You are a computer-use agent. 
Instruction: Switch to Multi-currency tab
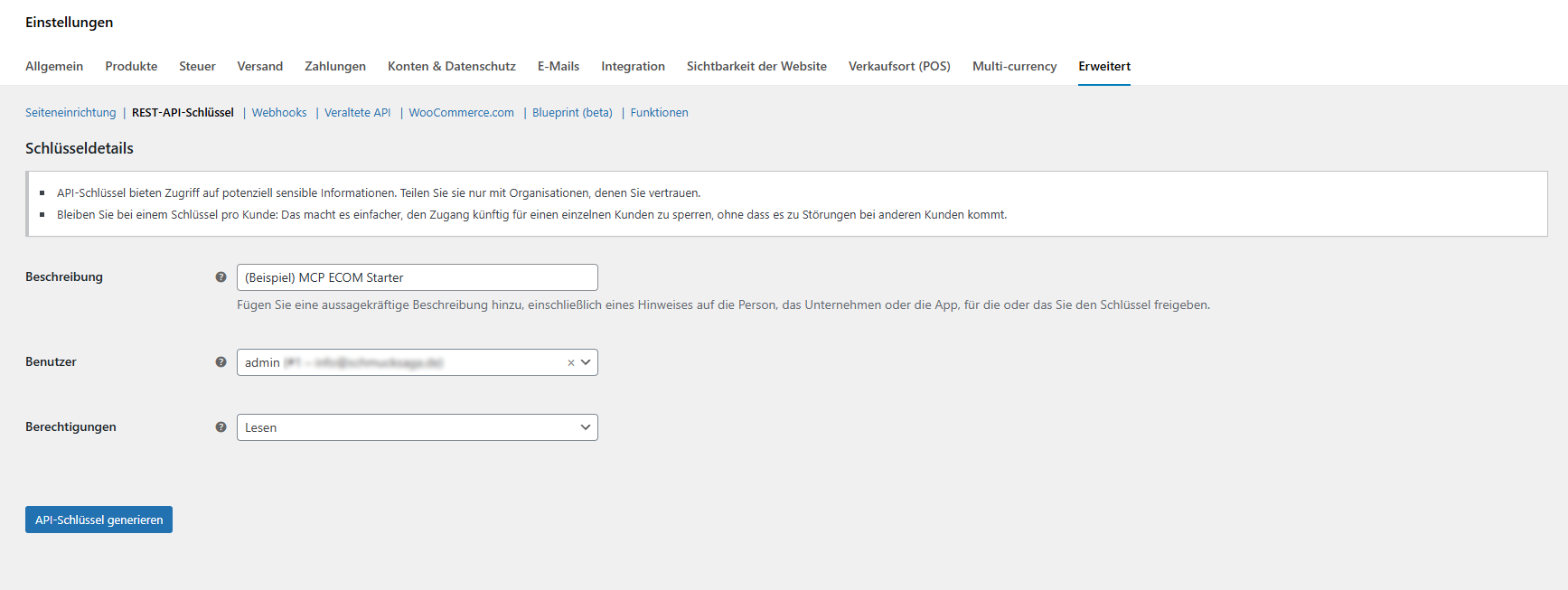pyautogui.click(x=1014, y=66)
